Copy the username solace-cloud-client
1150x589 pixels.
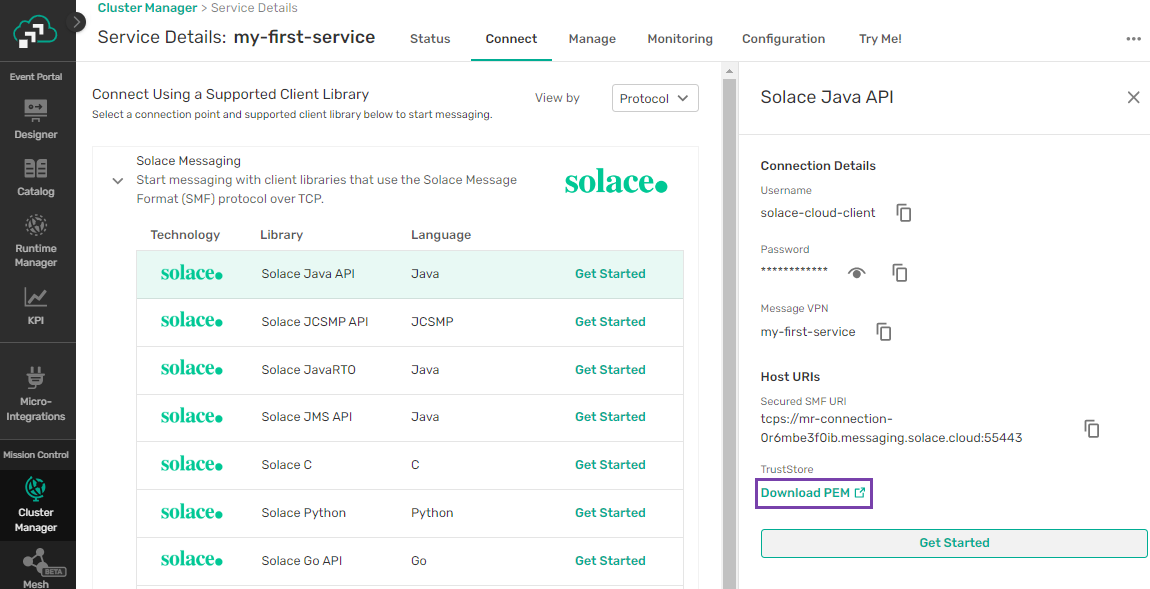(x=904, y=213)
